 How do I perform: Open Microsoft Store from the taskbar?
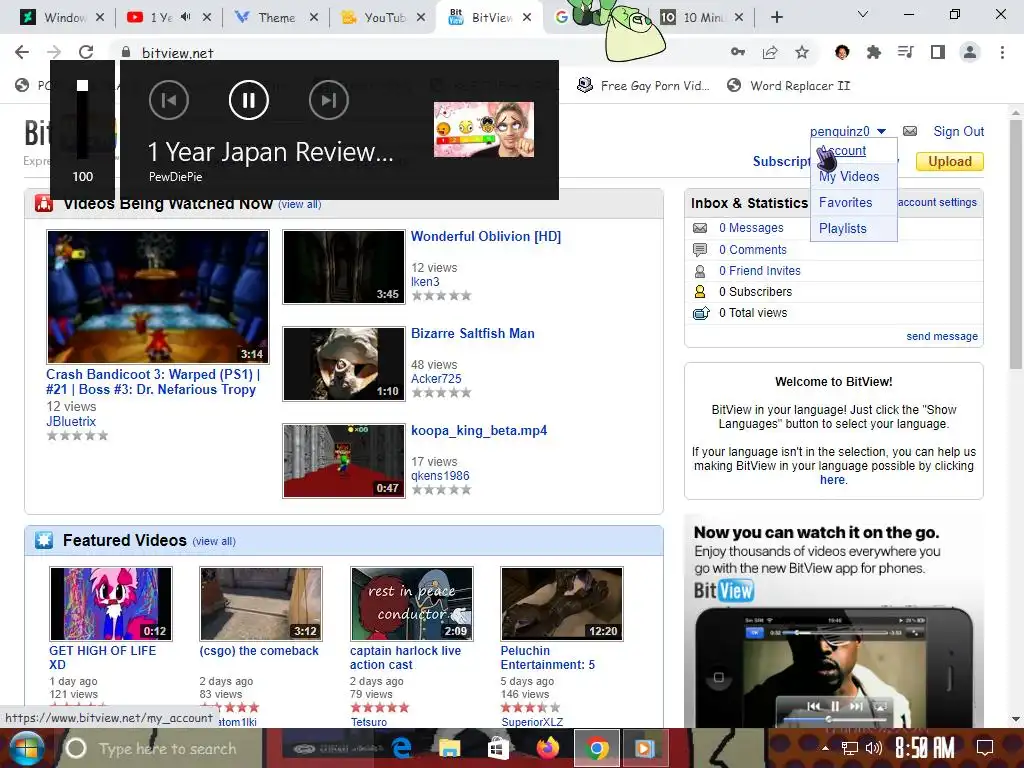point(498,748)
